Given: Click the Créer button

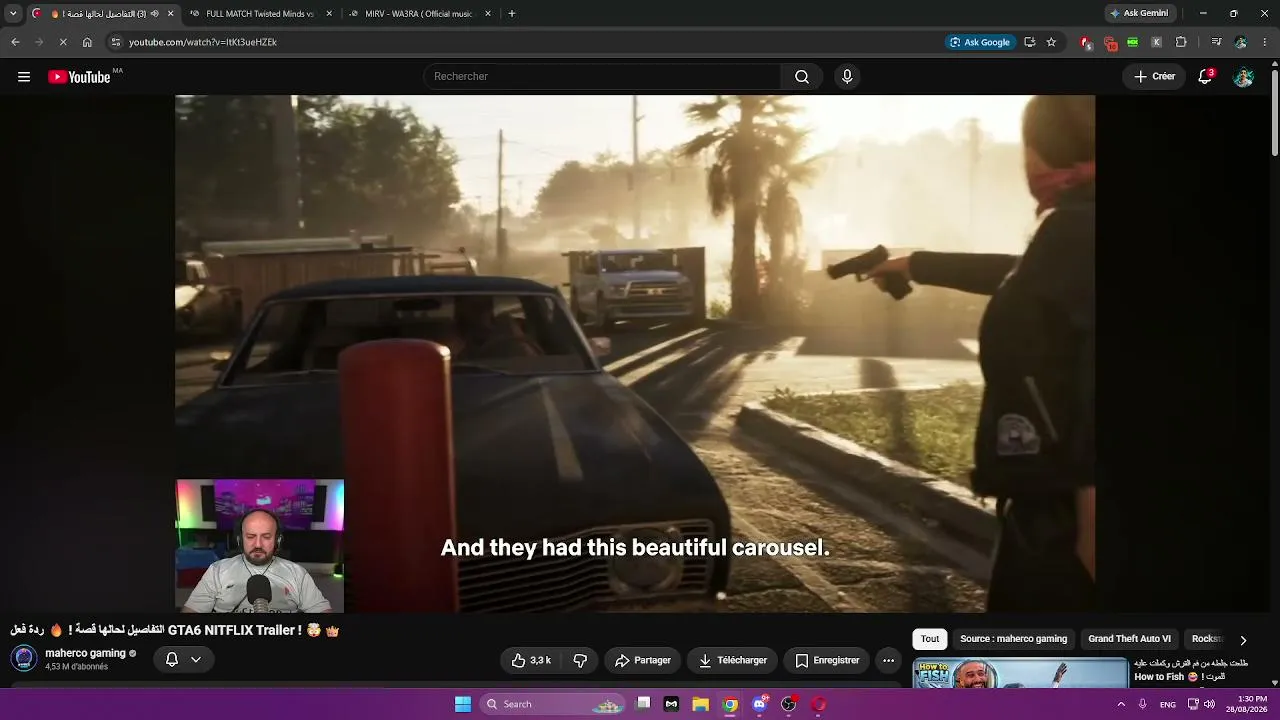Looking at the screenshot, I should [x=1154, y=77].
